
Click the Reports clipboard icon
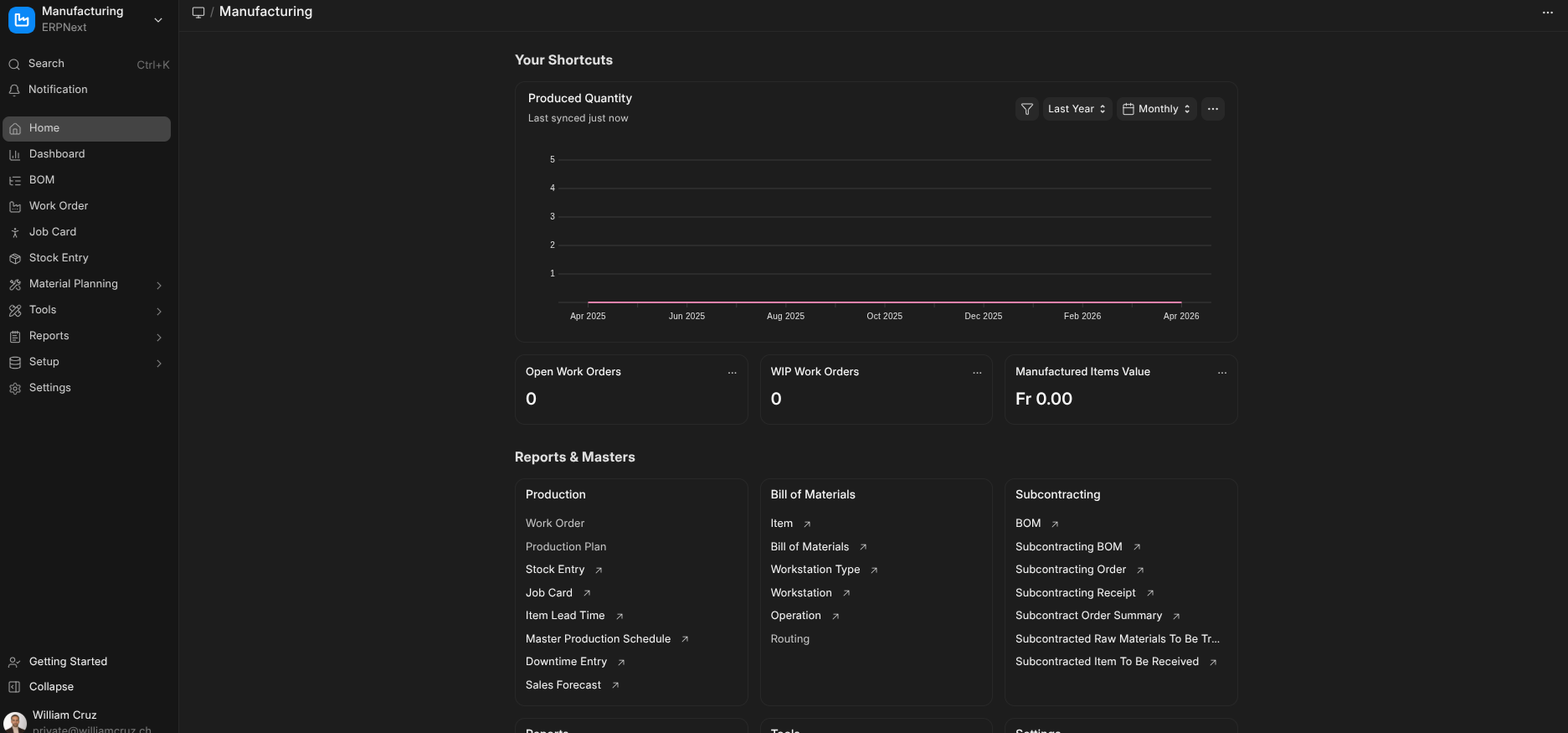[x=15, y=337]
